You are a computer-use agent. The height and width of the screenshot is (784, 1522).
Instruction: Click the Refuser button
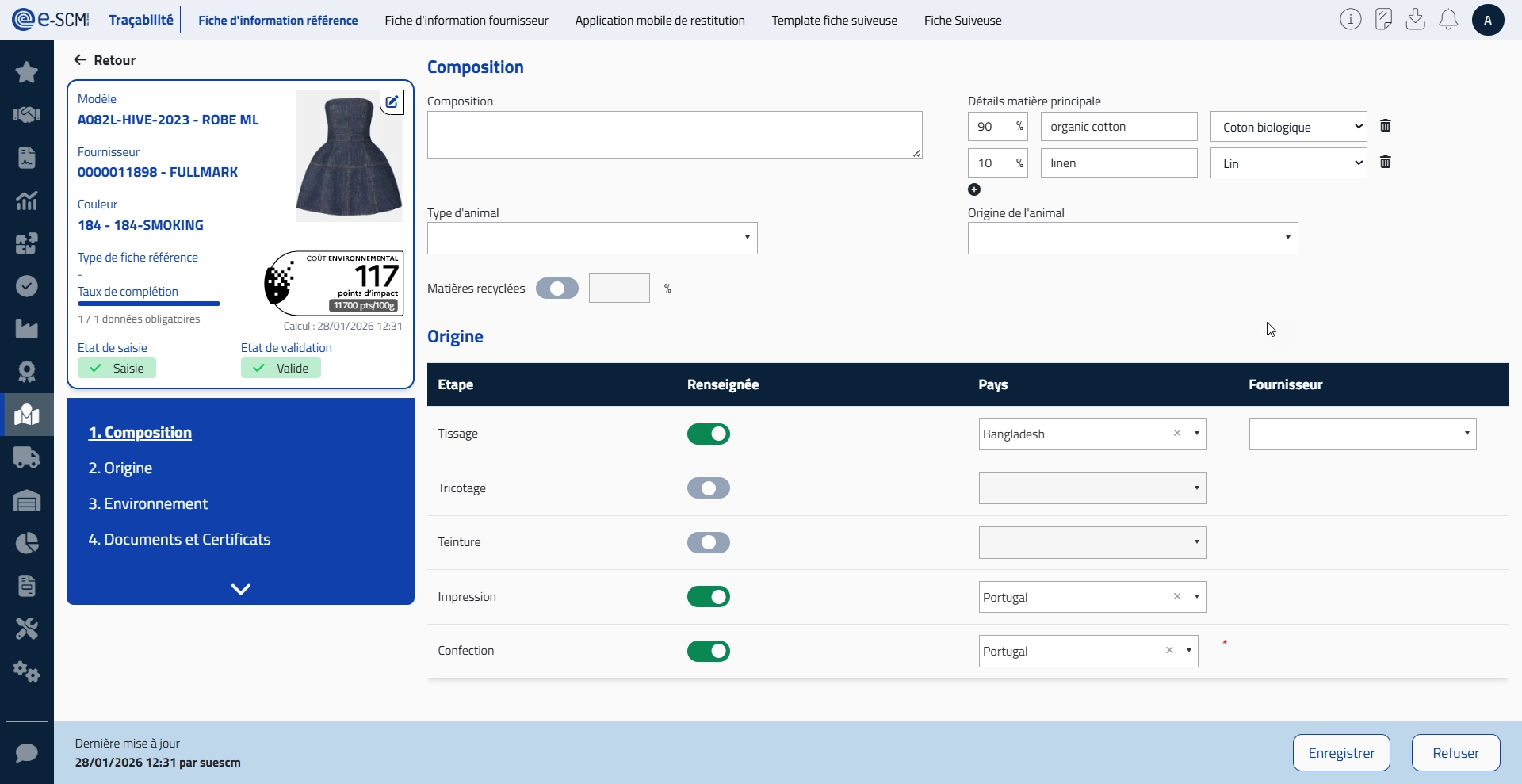pos(1455,752)
